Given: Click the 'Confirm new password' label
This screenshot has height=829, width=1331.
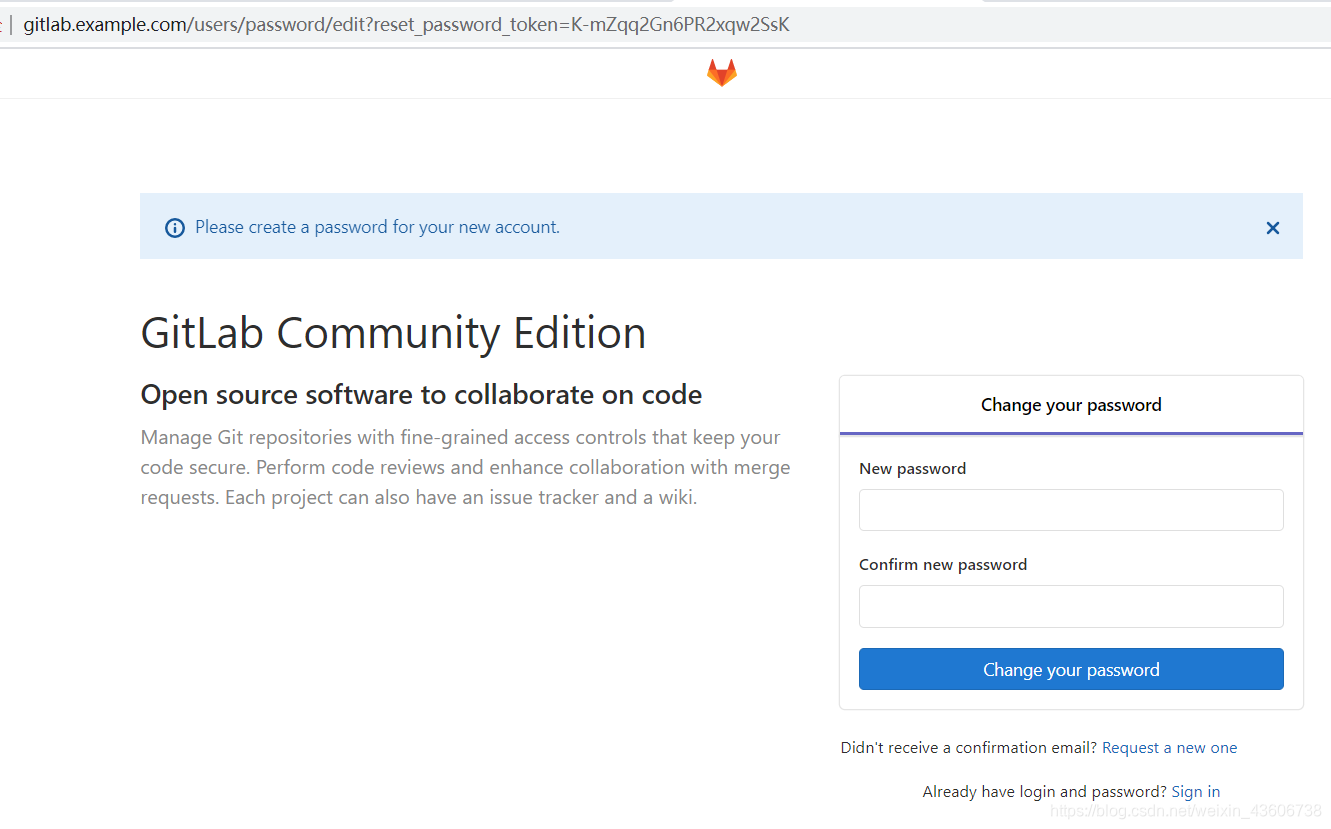Looking at the screenshot, I should 943,565.
